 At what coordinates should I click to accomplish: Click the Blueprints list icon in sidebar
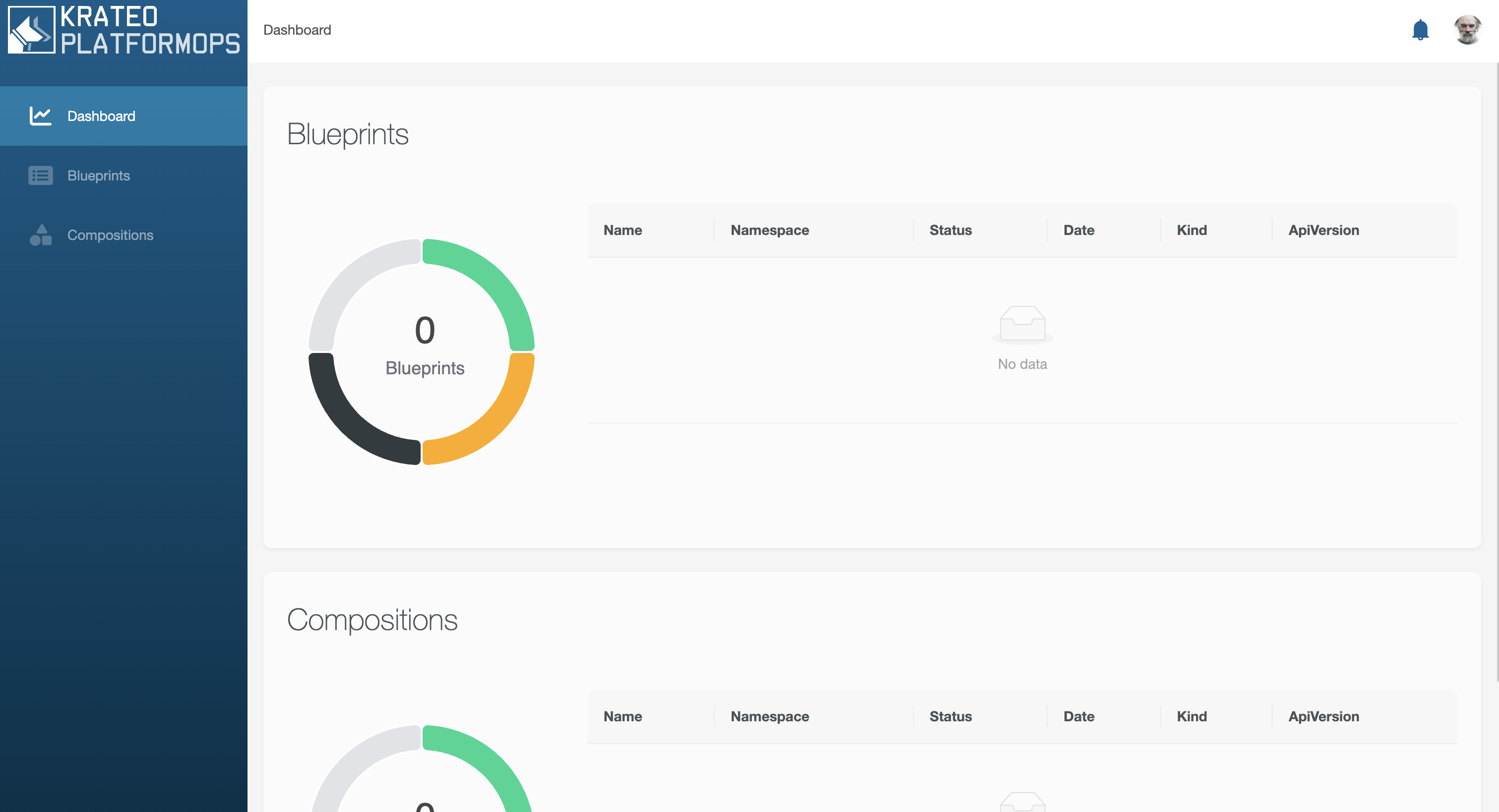[40, 175]
